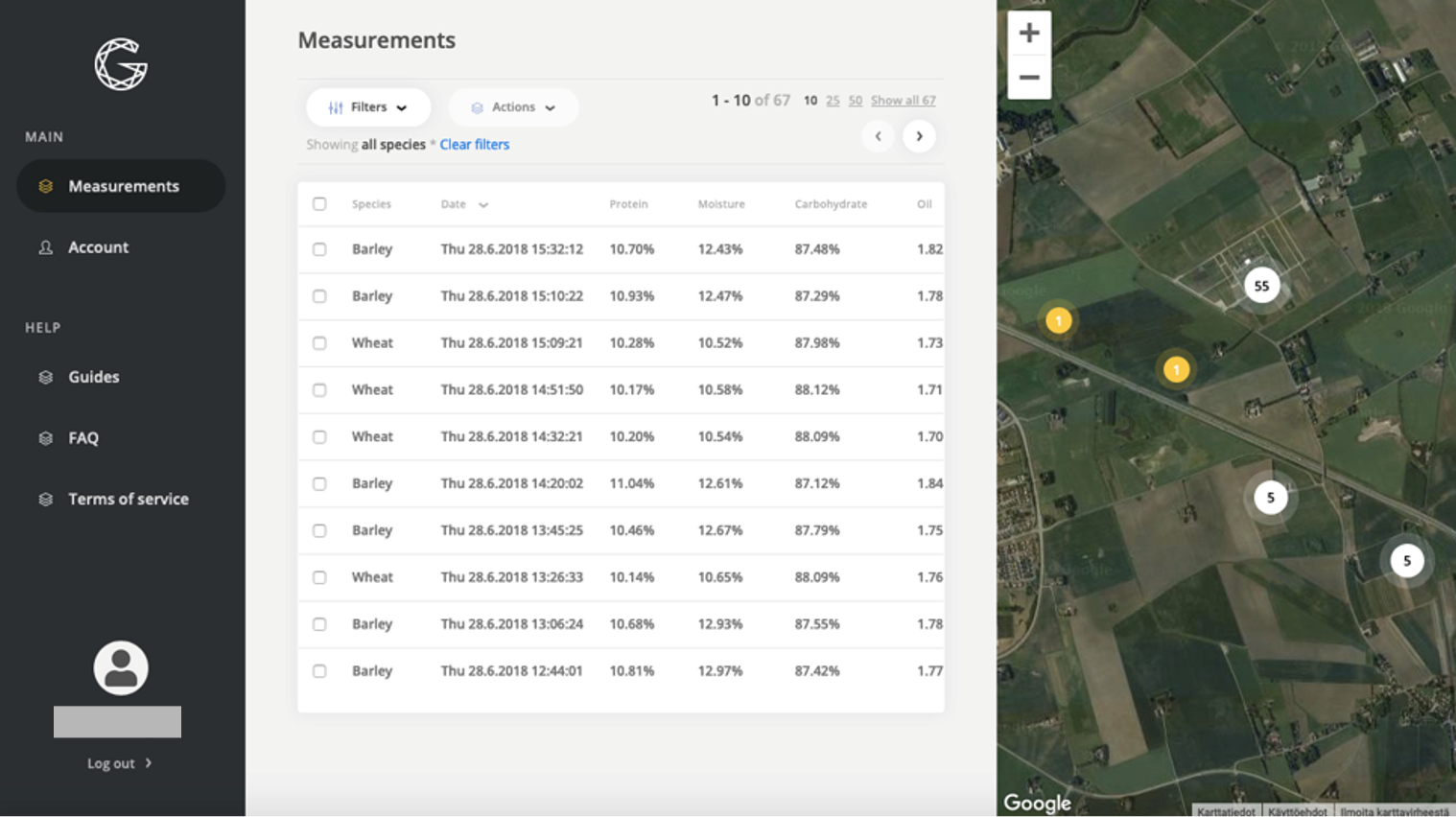Expand the Actions dropdown

pyautogui.click(x=513, y=107)
